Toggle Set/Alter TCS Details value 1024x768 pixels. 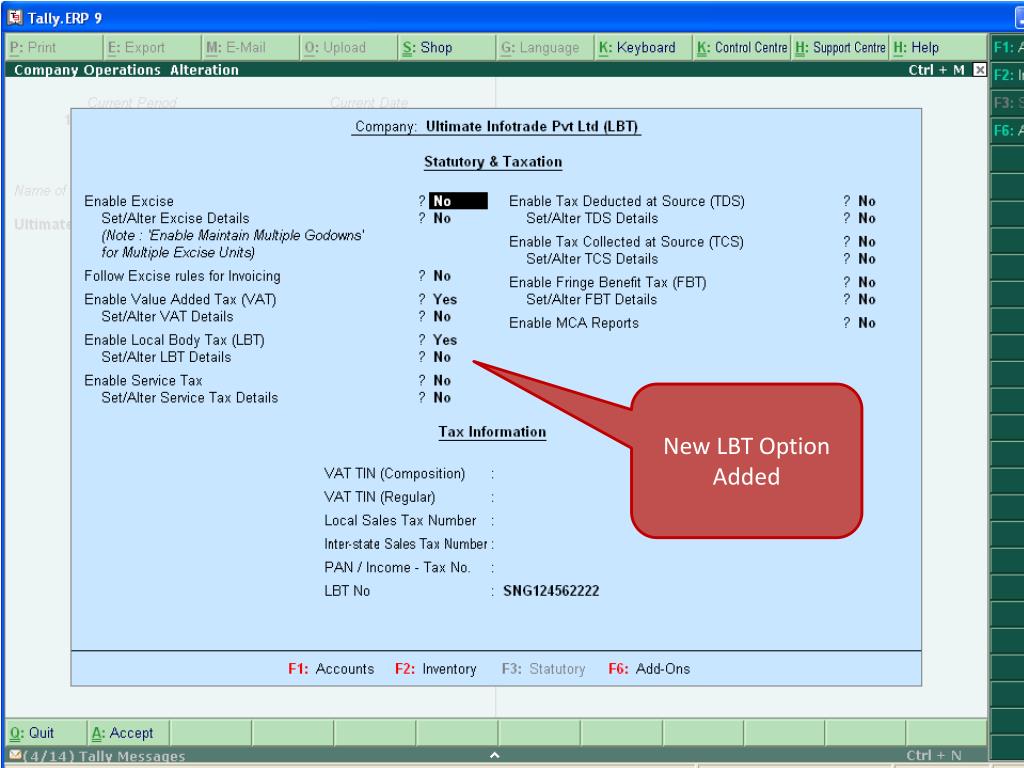coord(867,259)
